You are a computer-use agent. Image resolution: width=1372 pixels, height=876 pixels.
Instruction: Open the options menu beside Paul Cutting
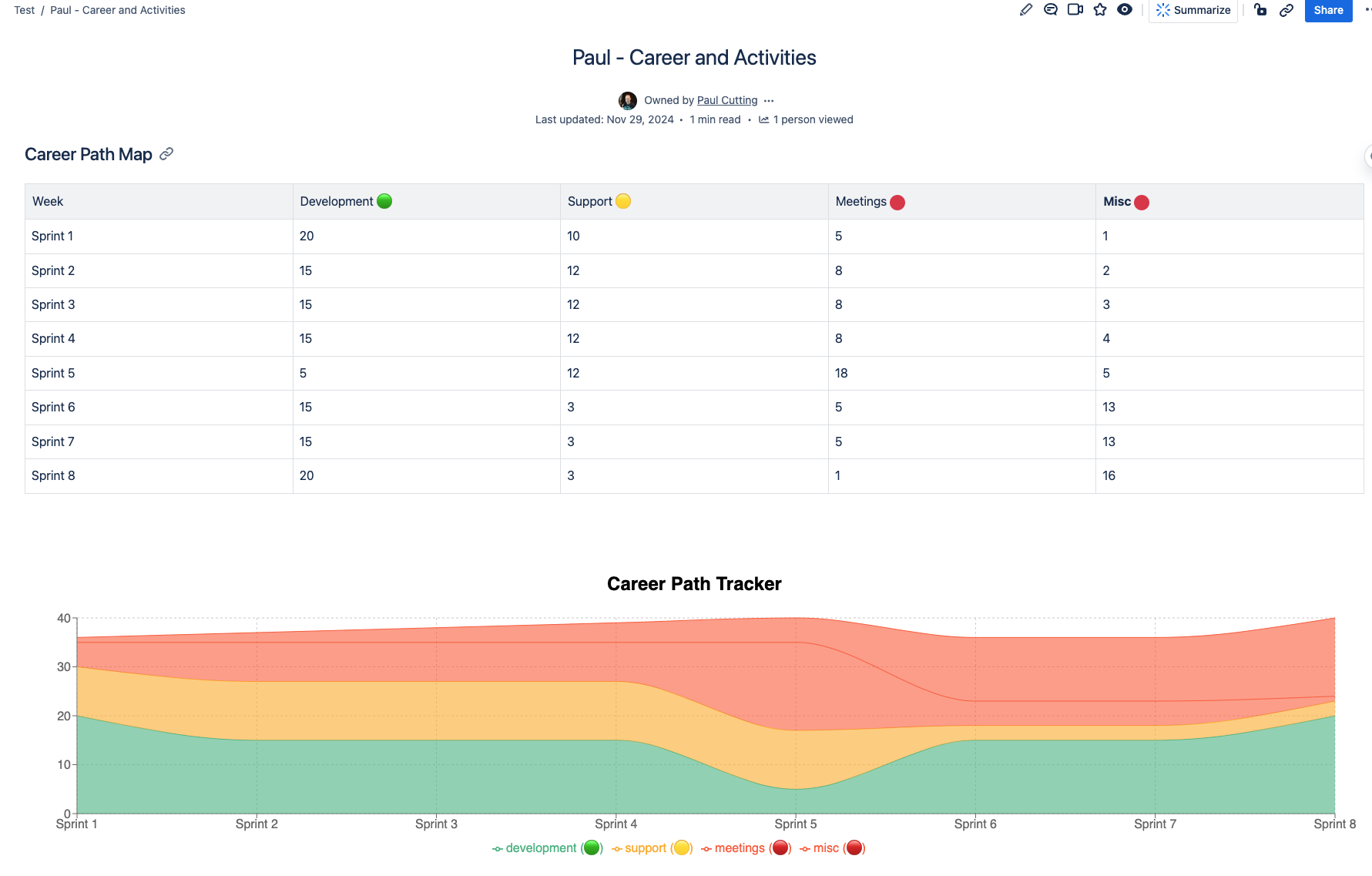click(769, 100)
